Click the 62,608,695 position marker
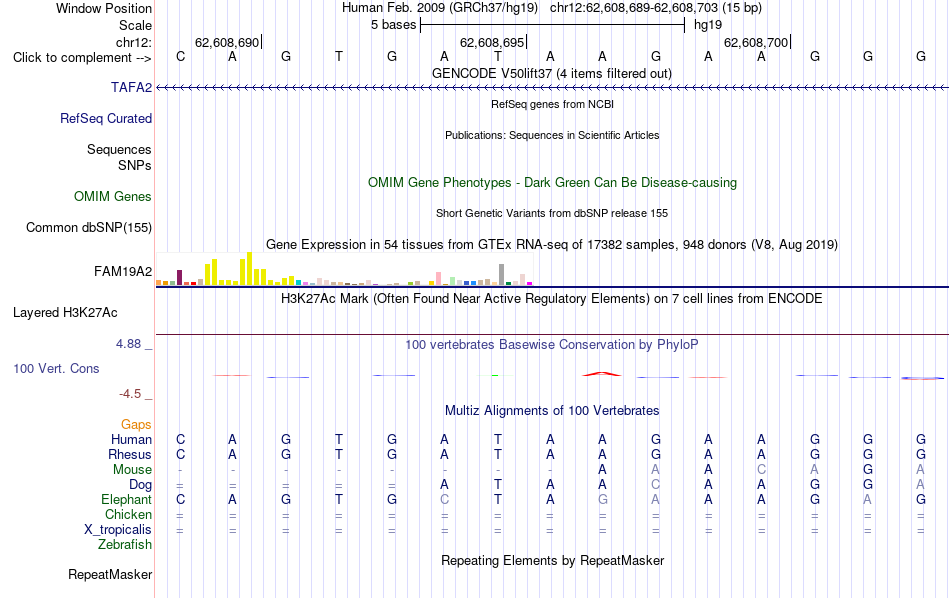Image resolution: width=950 pixels, height=598 pixels. [492, 42]
